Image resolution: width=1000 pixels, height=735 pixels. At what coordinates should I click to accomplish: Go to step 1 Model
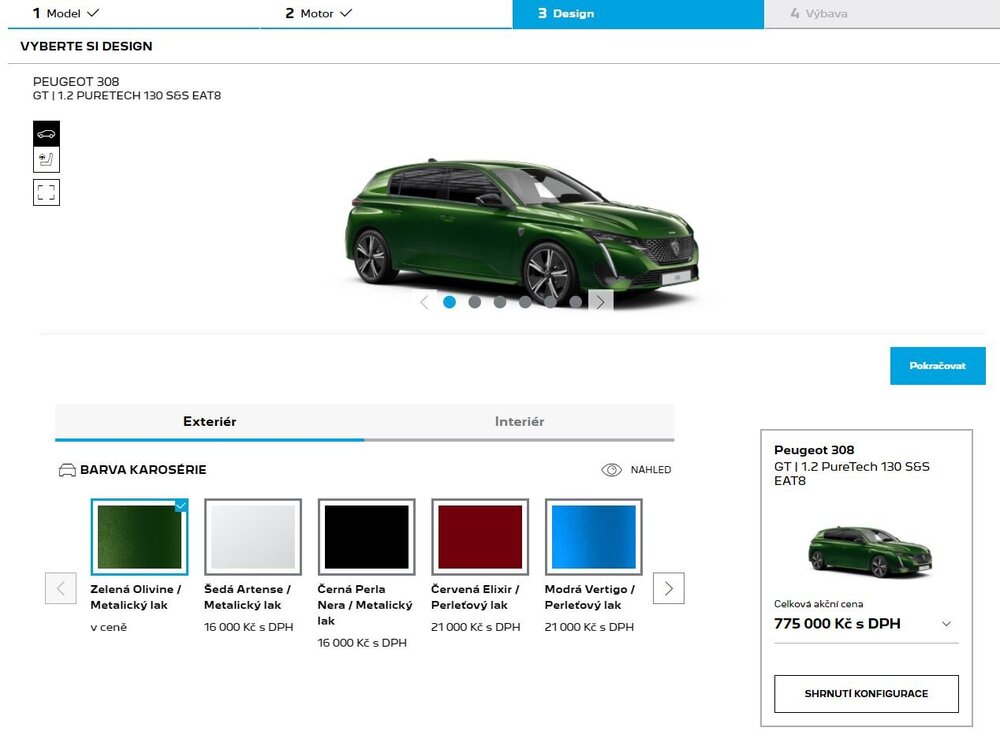click(x=133, y=13)
